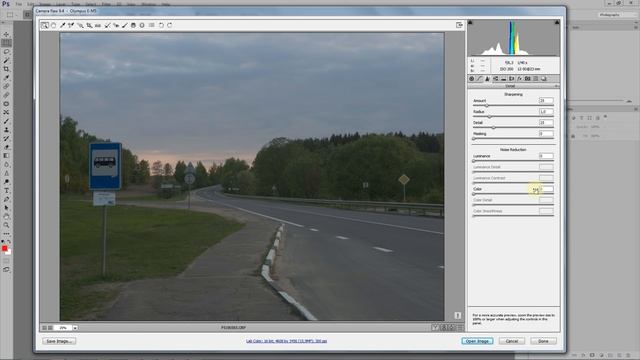Select Photoshop Lasso tool
The height and width of the screenshot is (360, 640).
(x=6, y=52)
